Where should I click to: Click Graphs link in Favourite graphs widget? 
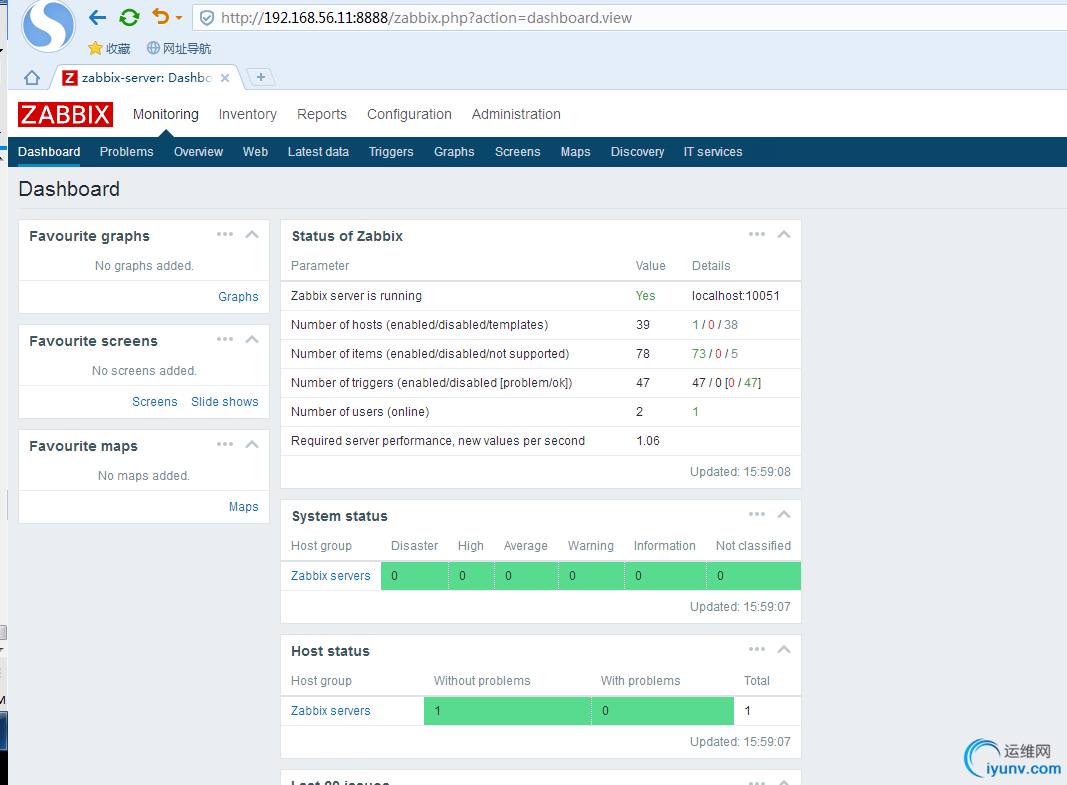[238, 297]
